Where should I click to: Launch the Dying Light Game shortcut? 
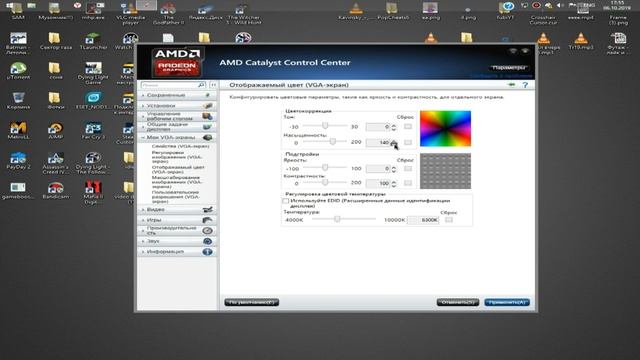click(x=93, y=73)
